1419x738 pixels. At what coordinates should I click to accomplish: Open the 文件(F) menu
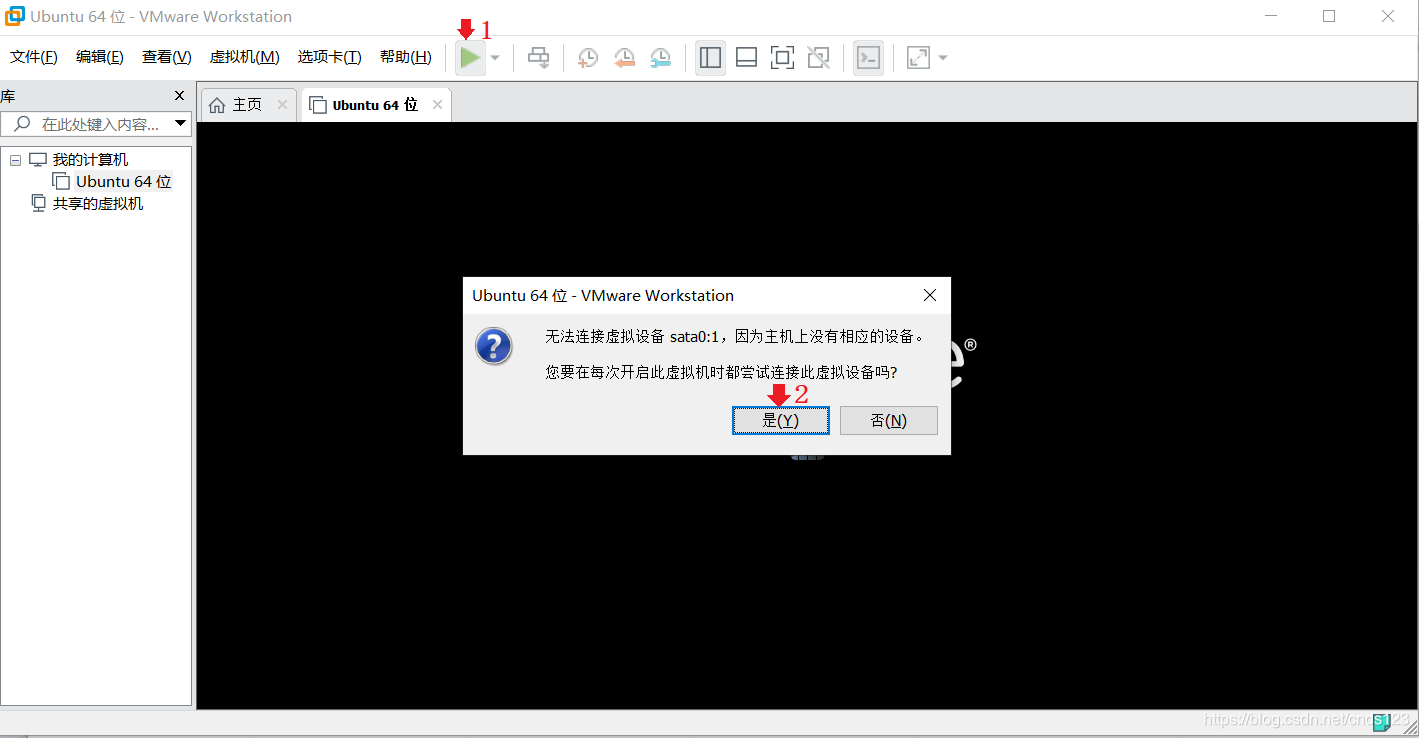tap(34, 57)
